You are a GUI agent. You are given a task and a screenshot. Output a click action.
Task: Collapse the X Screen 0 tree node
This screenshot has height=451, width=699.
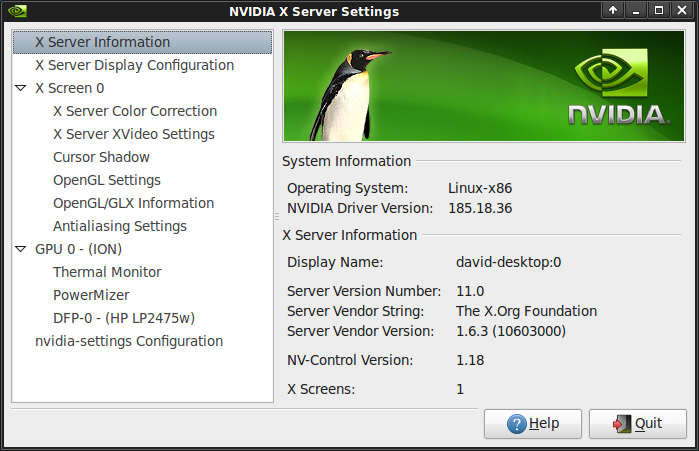click(21, 88)
